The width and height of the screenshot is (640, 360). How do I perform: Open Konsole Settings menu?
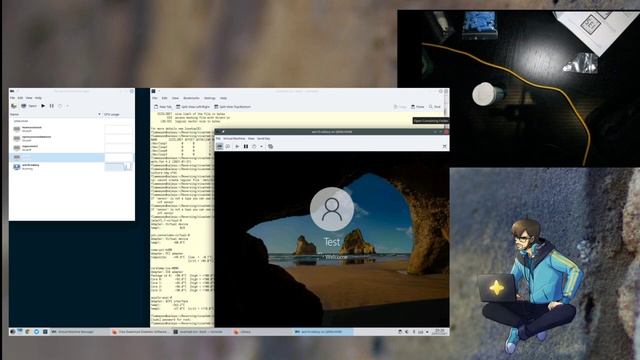pos(210,98)
